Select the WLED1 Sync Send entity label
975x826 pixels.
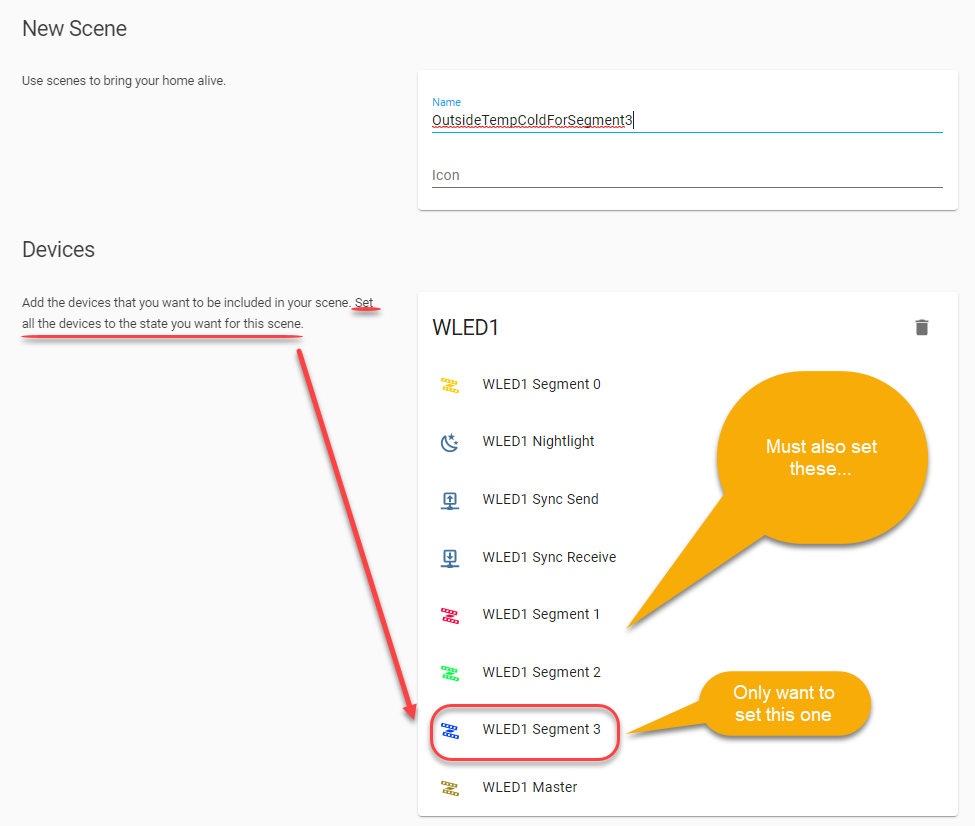point(539,499)
